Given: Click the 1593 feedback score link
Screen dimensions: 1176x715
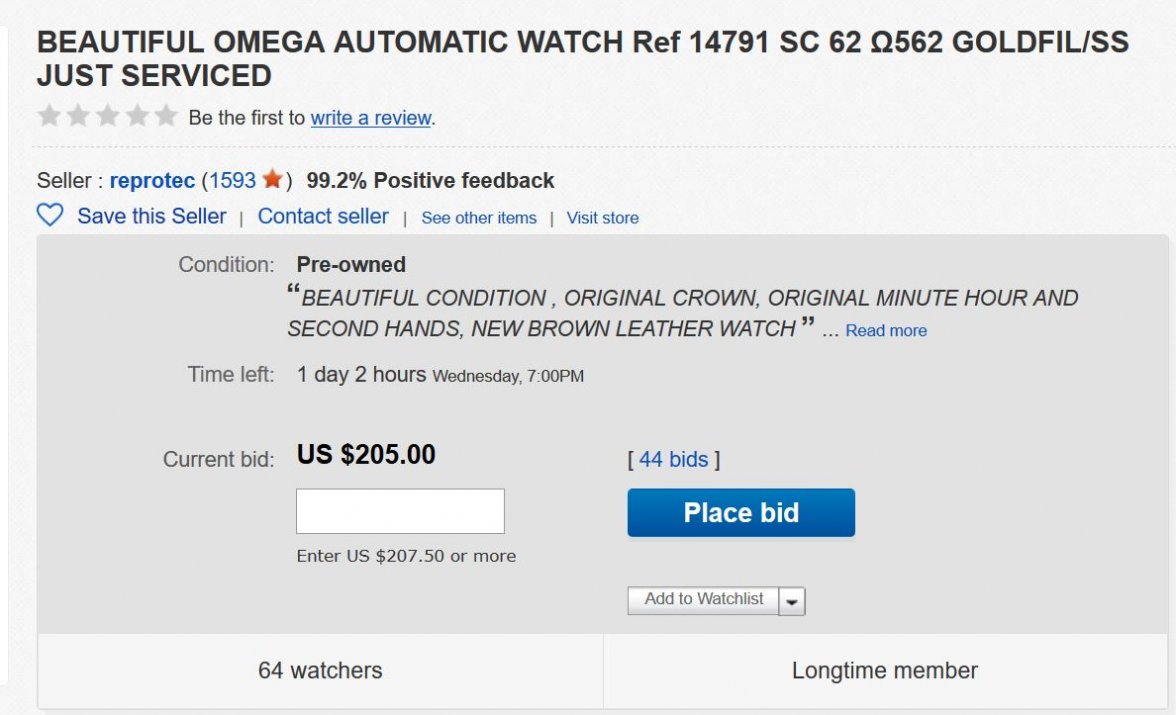Looking at the screenshot, I should tap(232, 181).
